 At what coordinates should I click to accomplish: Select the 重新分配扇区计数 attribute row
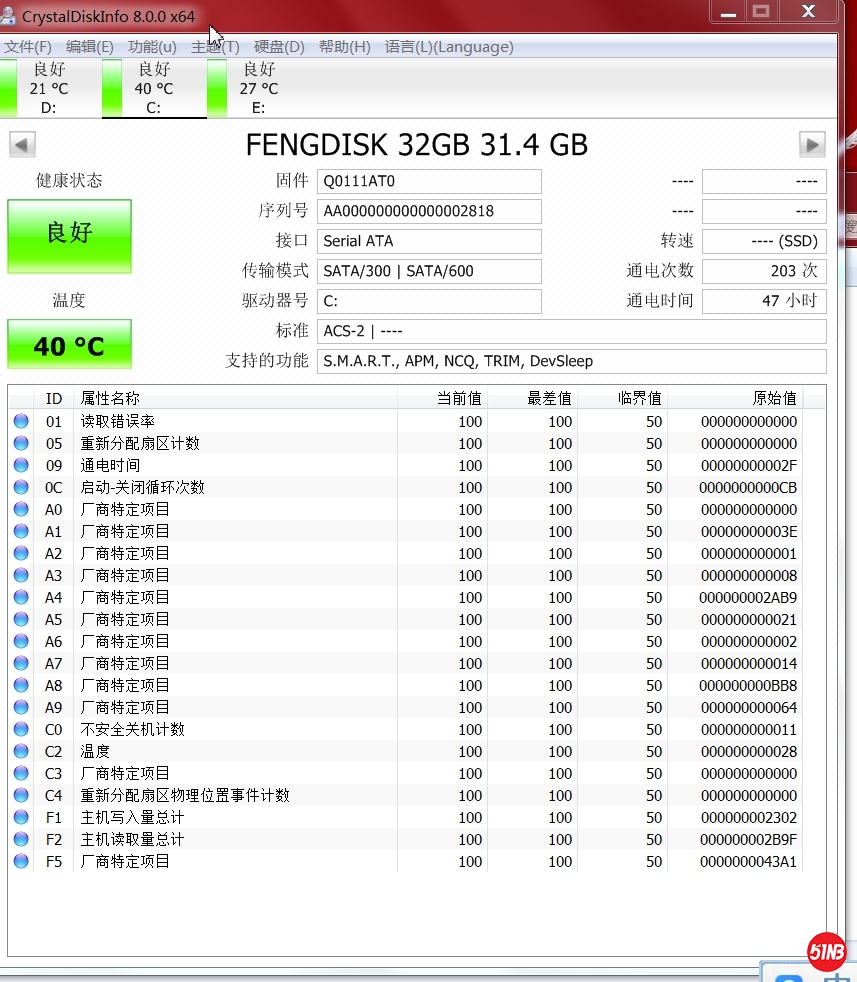pos(140,444)
